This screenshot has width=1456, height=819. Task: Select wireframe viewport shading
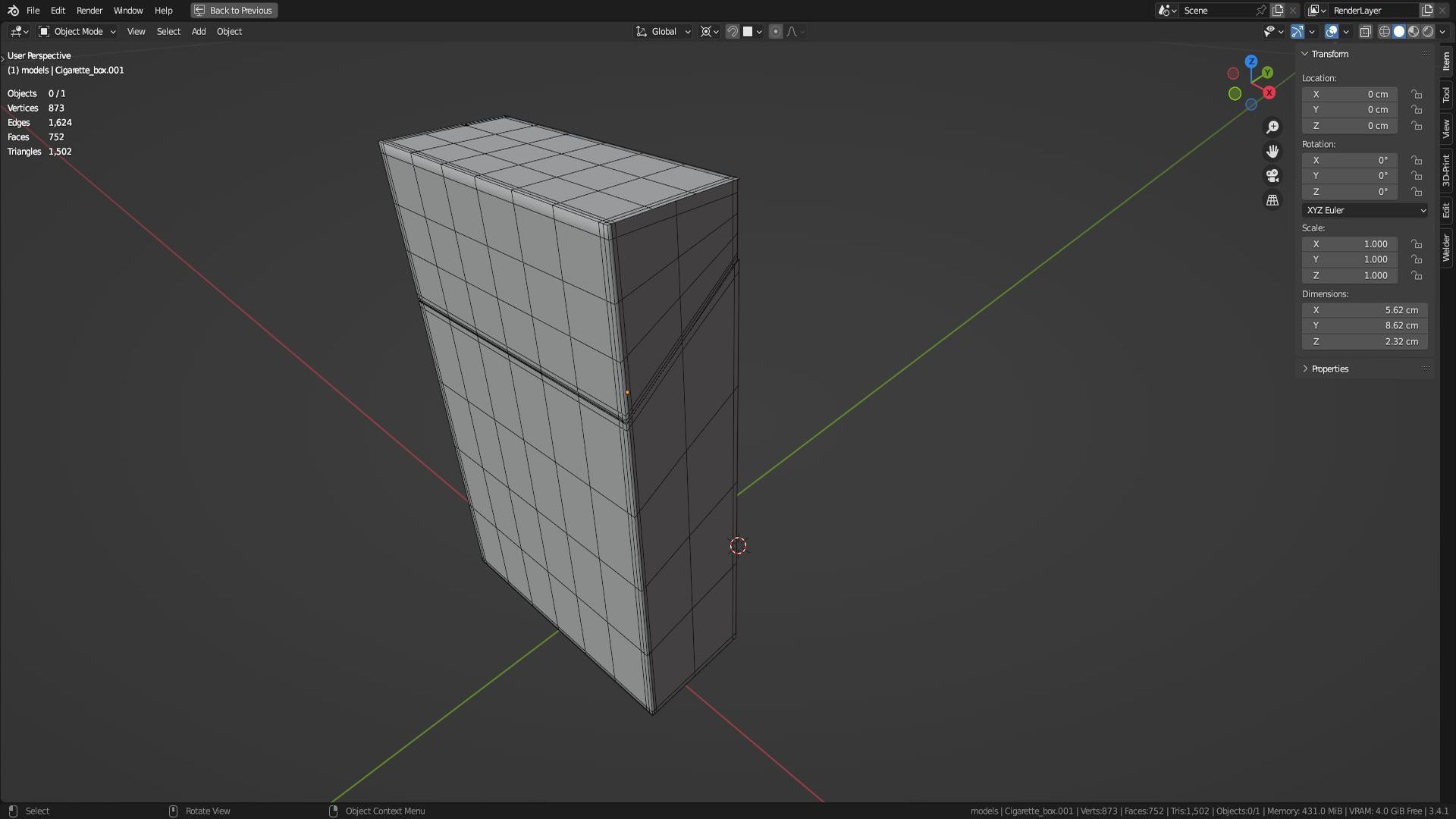pos(1384,31)
